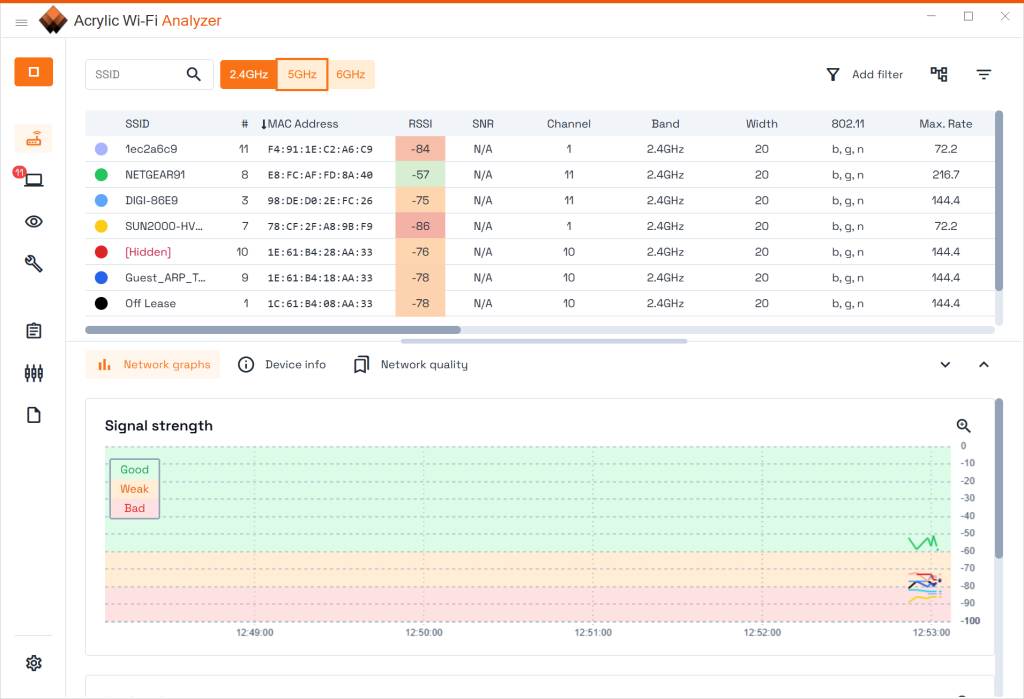This screenshot has width=1024, height=699.
Task: Click the funnel filter icon
Action: click(833, 74)
